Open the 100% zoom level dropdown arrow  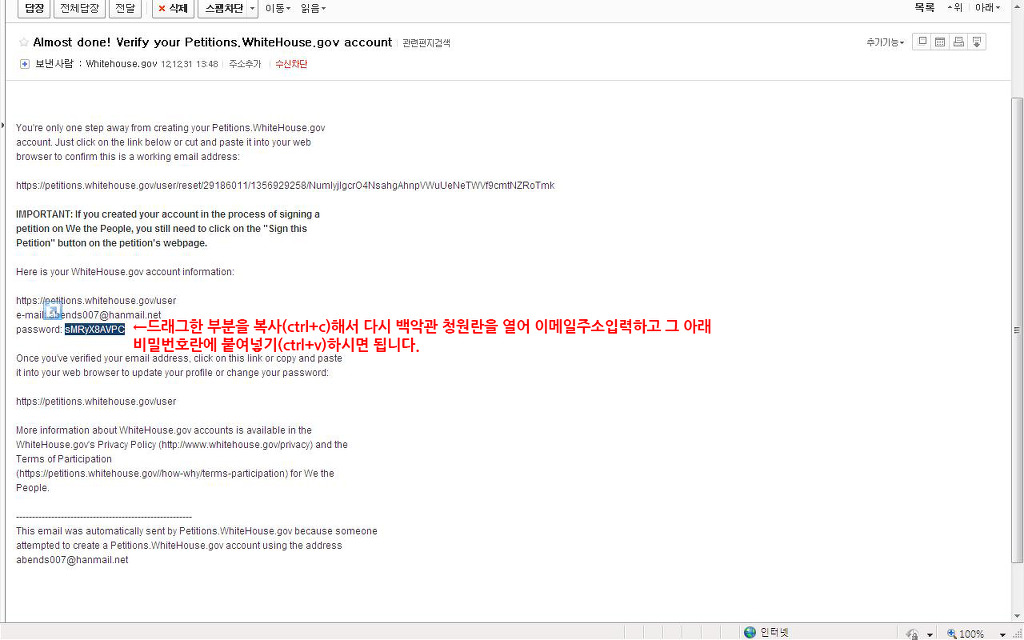click(x=1002, y=634)
